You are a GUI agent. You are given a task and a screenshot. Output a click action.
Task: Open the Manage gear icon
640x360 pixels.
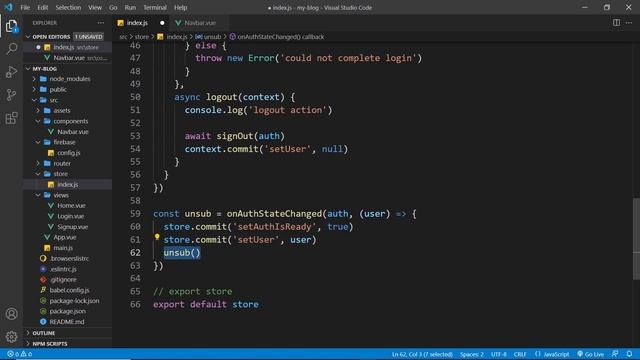click(x=11, y=336)
